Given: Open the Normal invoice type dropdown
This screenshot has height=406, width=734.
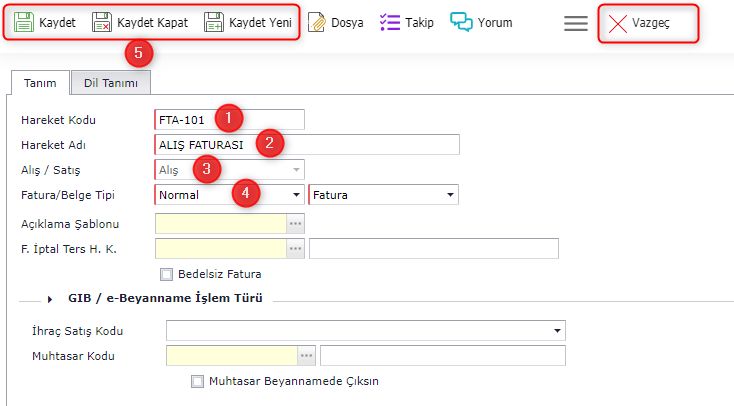Looking at the screenshot, I should click(297, 195).
